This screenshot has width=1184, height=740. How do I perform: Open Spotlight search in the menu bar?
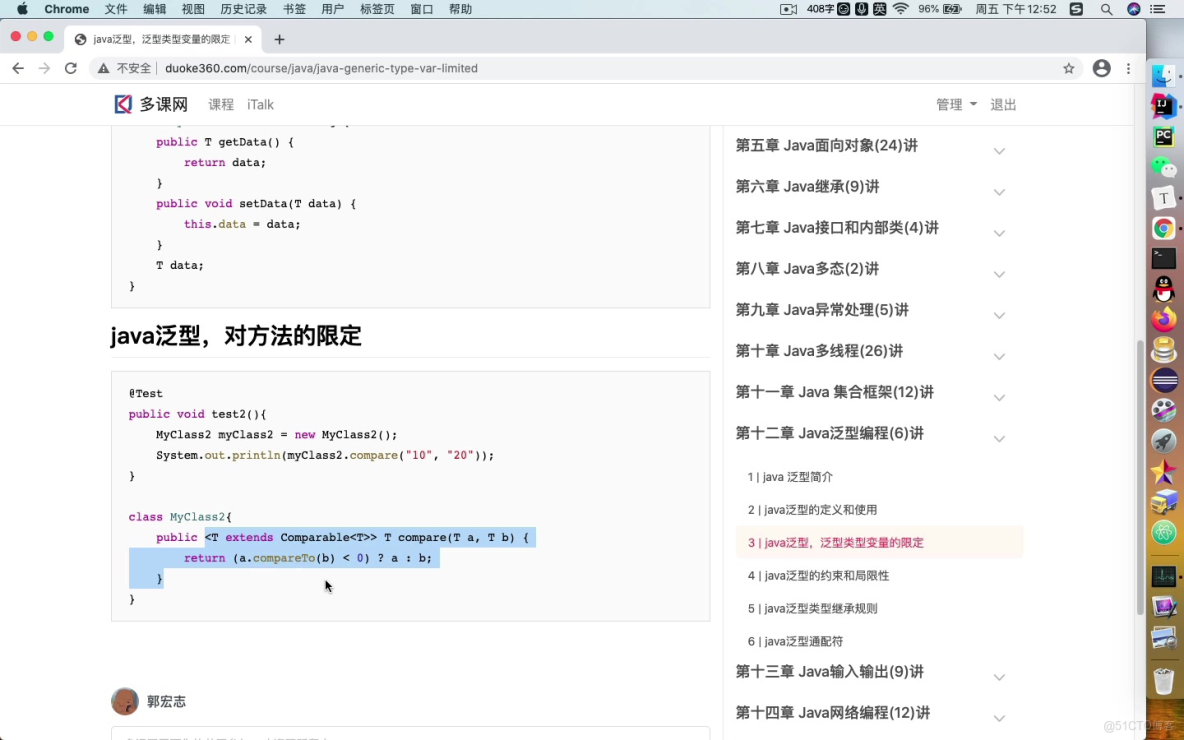pyautogui.click(x=1107, y=9)
